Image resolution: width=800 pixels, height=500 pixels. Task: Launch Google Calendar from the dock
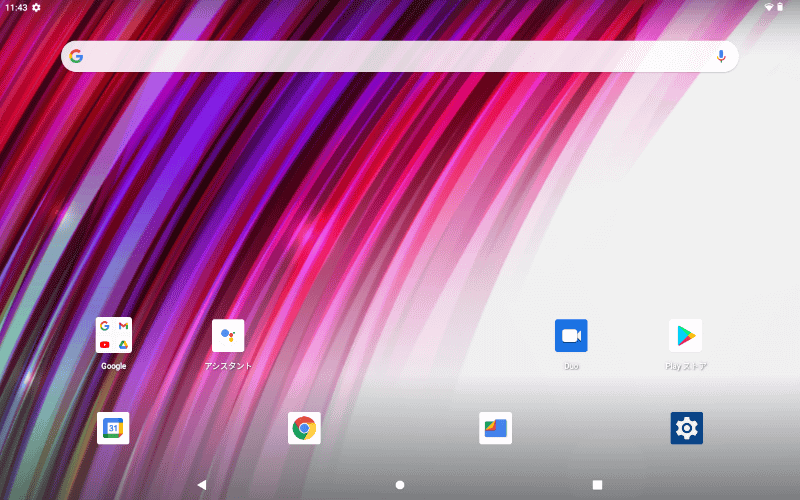[113, 428]
